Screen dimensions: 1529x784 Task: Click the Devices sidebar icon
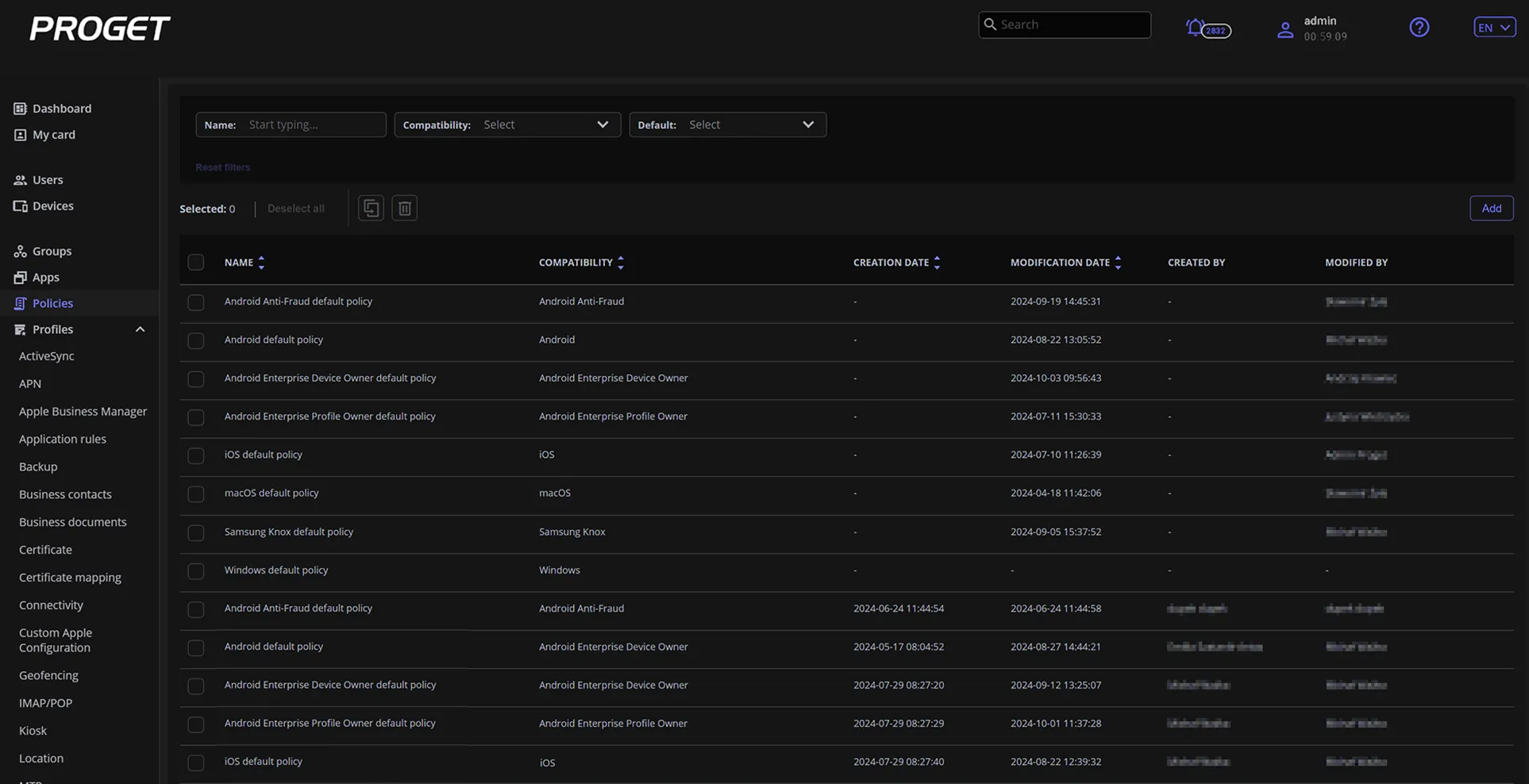tap(20, 206)
